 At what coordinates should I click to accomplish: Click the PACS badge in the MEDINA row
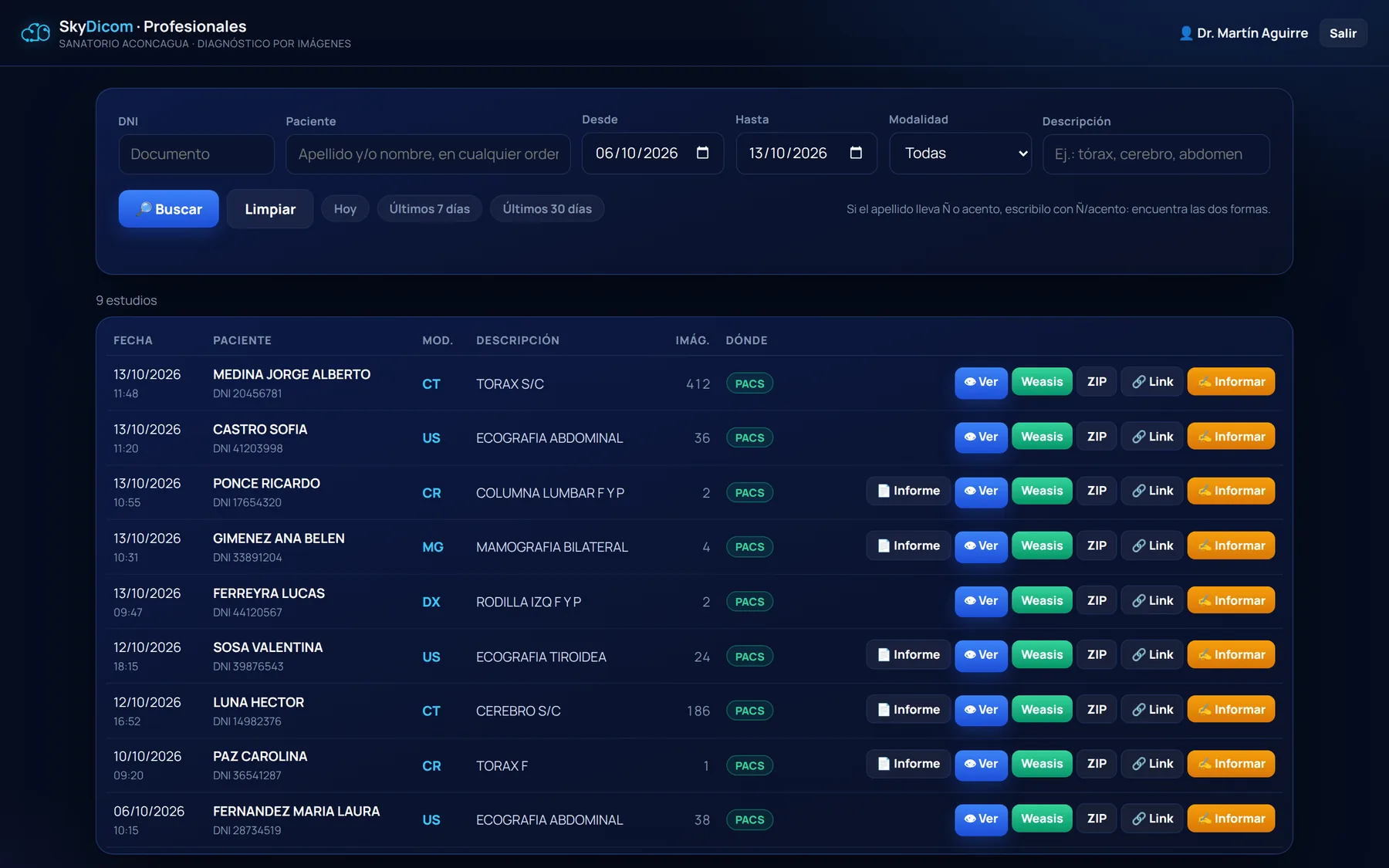coord(749,383)
